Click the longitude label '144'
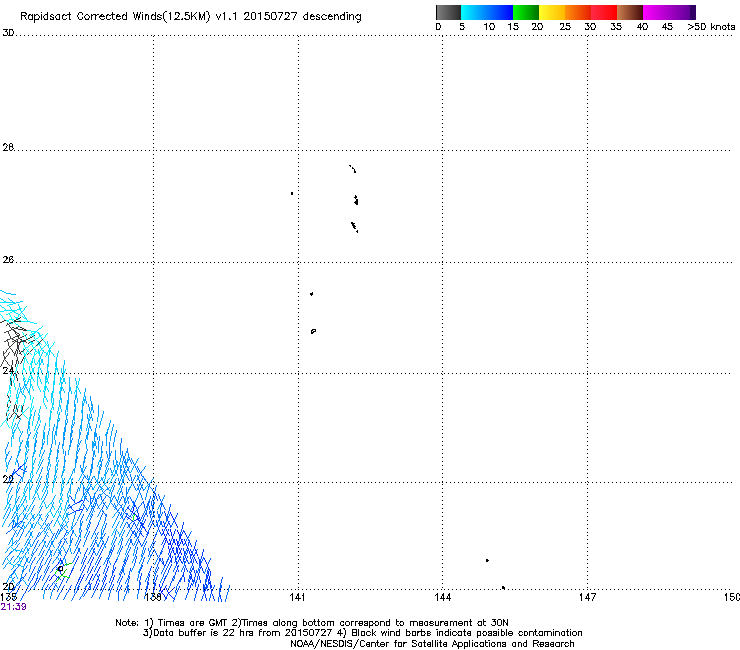This screenshot has width=740, height=650. pyautogui.click(x=442, y=597)
